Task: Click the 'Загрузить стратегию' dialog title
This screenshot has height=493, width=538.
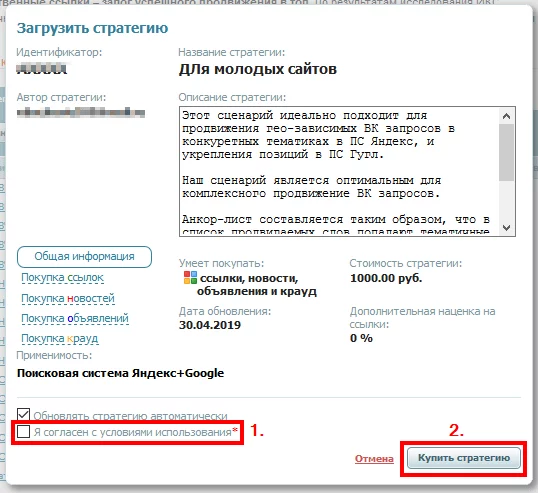Action: coord(92,28)
